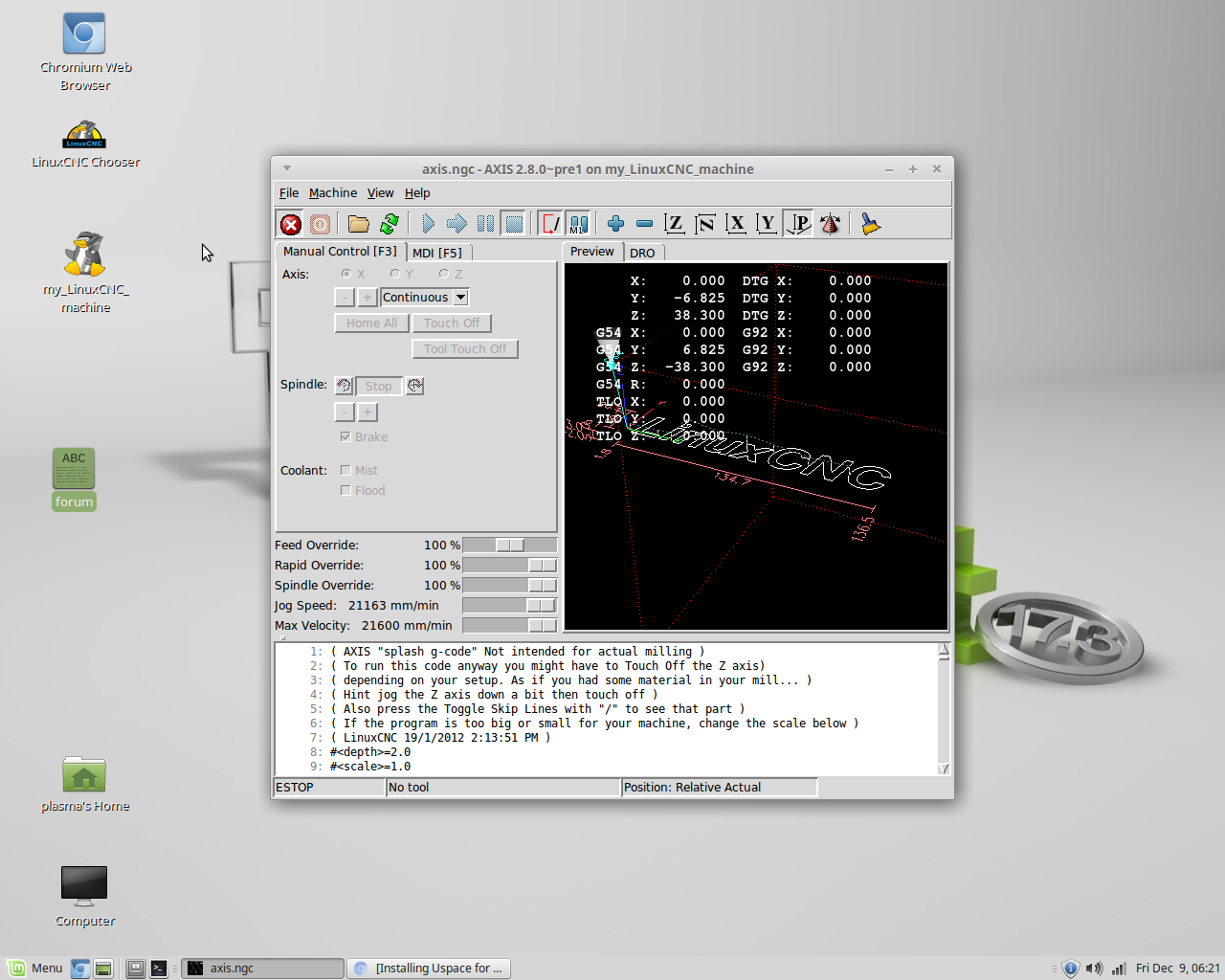Click the Home All button
Screen dimensions: 1225x980
pos(371,323)
